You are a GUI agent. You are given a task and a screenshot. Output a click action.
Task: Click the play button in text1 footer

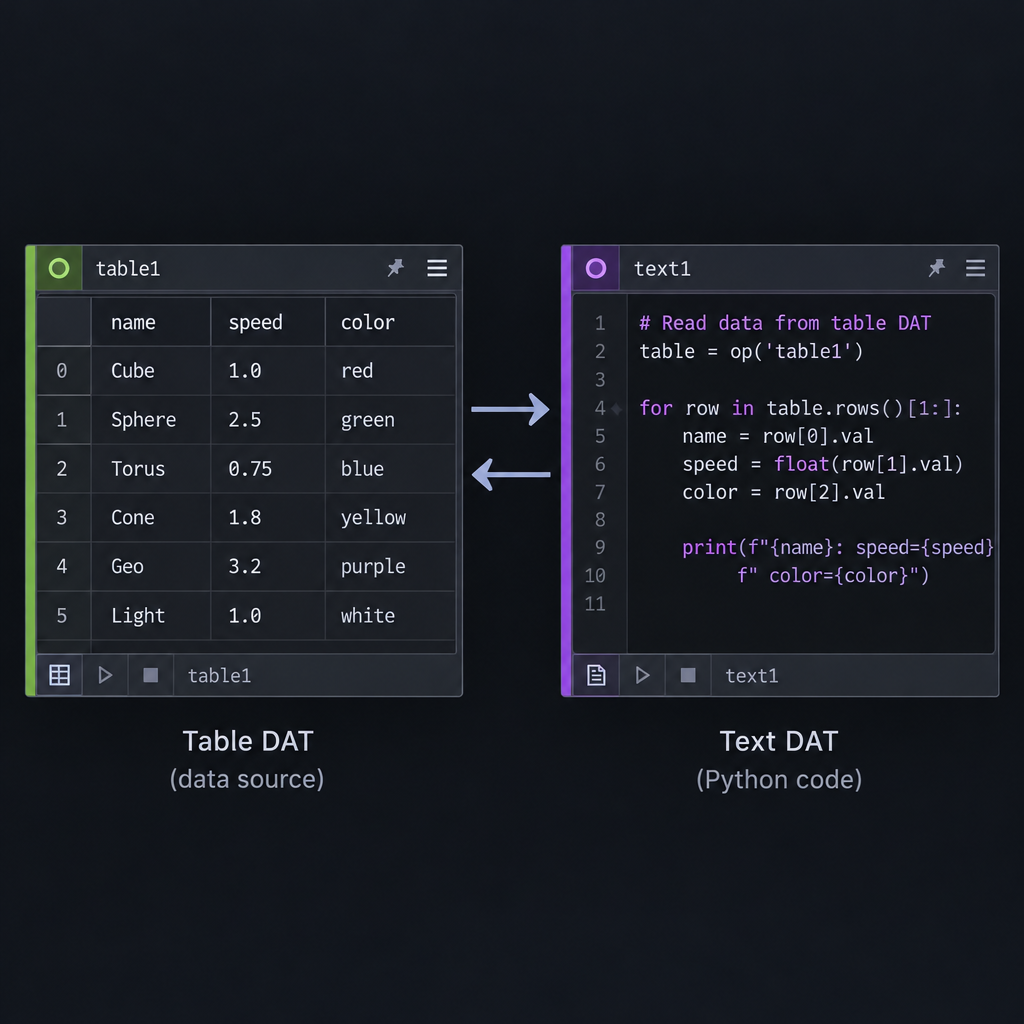[643, 675]
